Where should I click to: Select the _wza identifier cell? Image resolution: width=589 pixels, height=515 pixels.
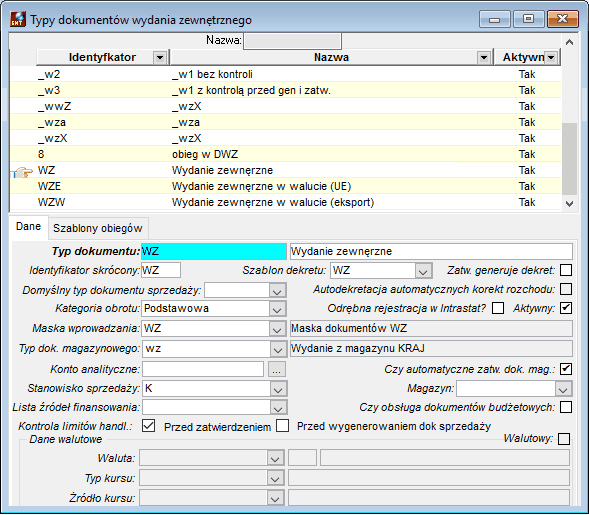pos(52,122)
